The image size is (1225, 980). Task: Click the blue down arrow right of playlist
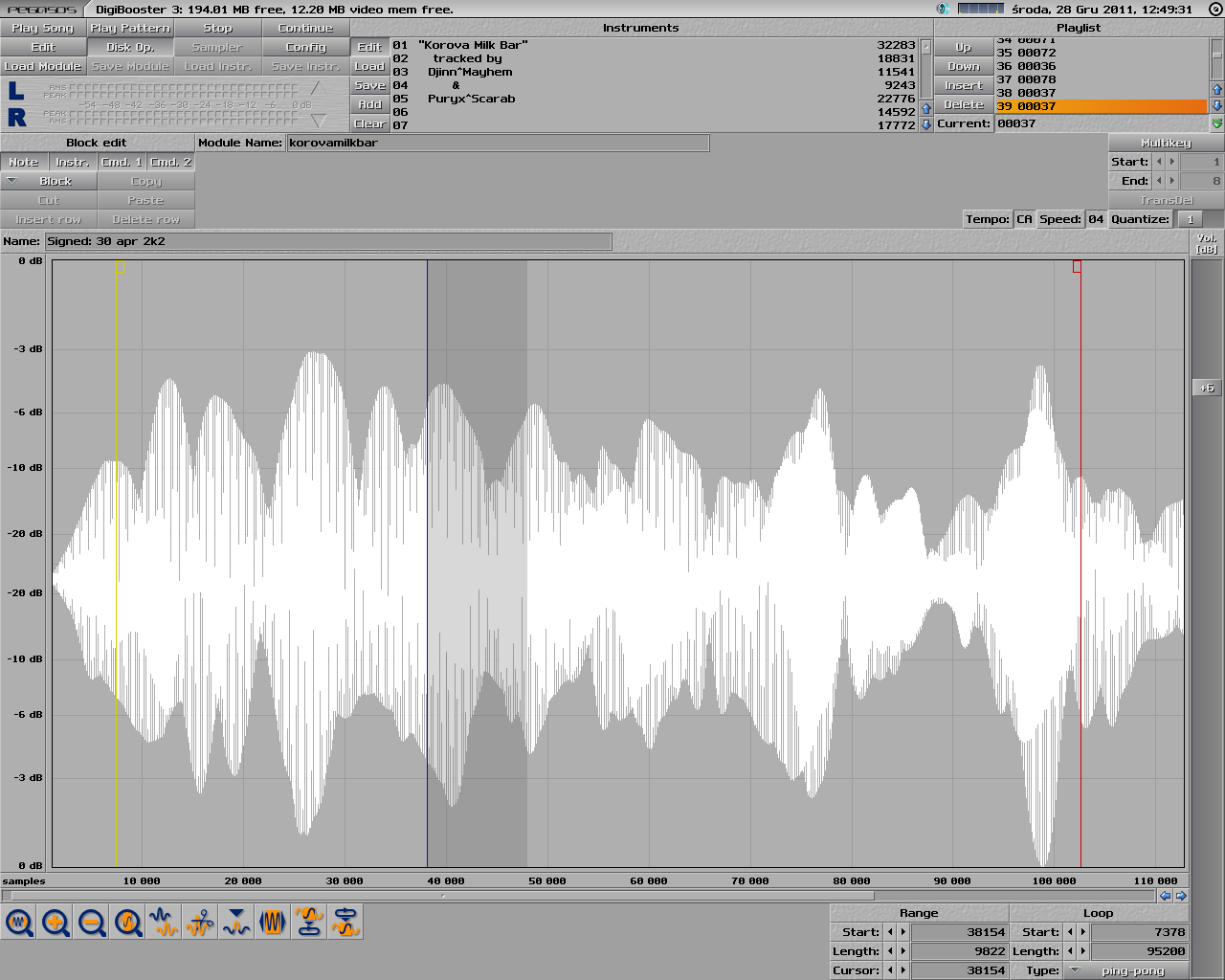pyautogui.click(x=1217, y=105)
